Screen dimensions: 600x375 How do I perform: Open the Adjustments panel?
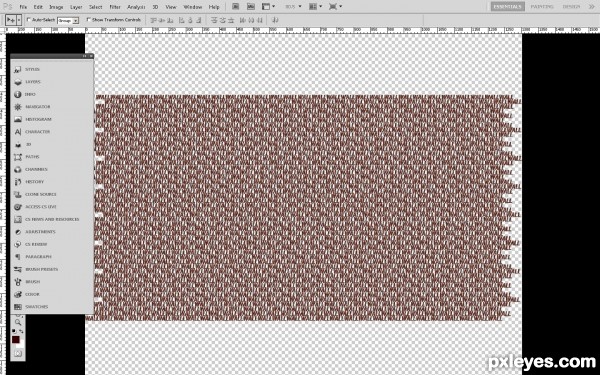(34, 232)
